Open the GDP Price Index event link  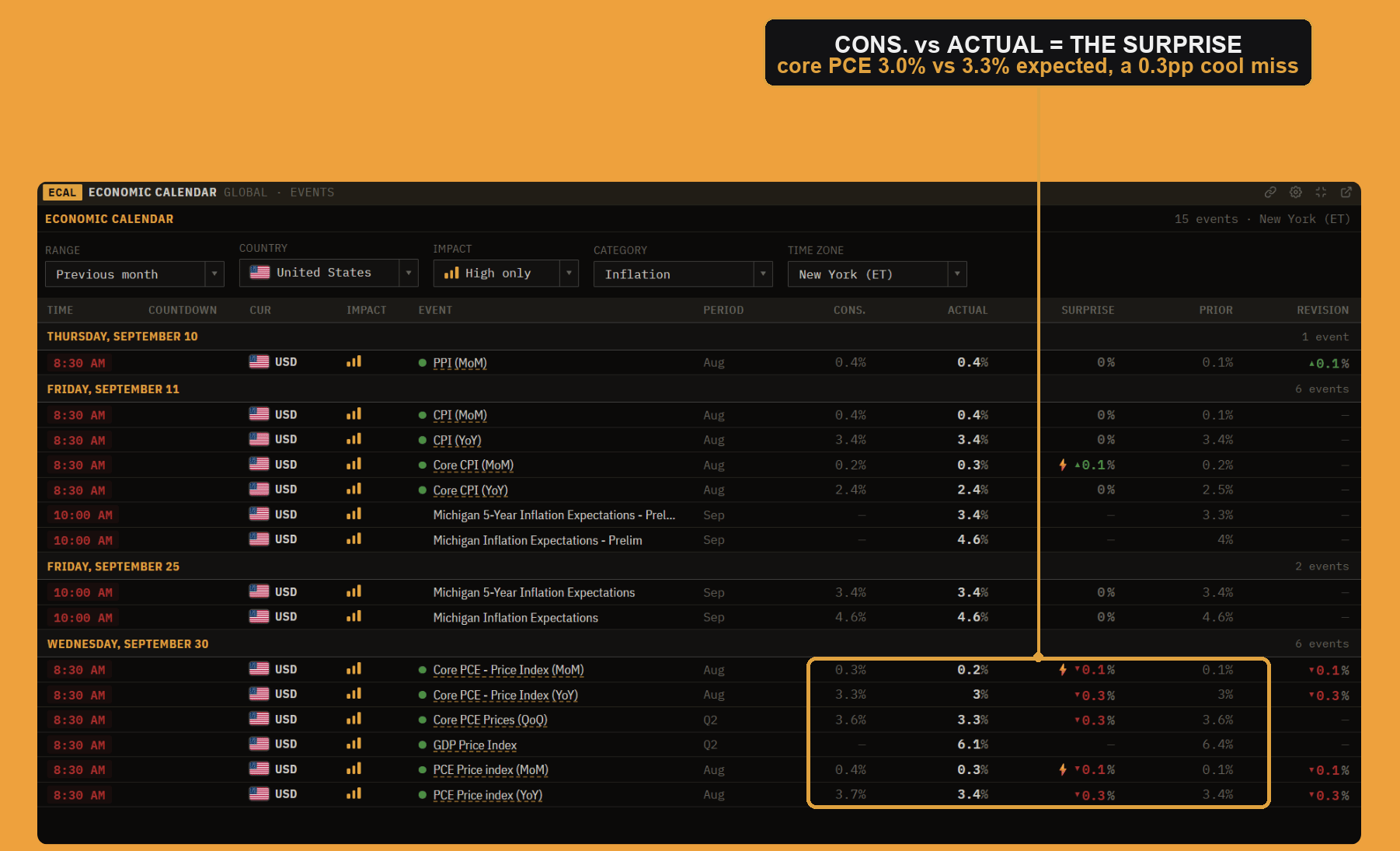(x=475, y=745)
